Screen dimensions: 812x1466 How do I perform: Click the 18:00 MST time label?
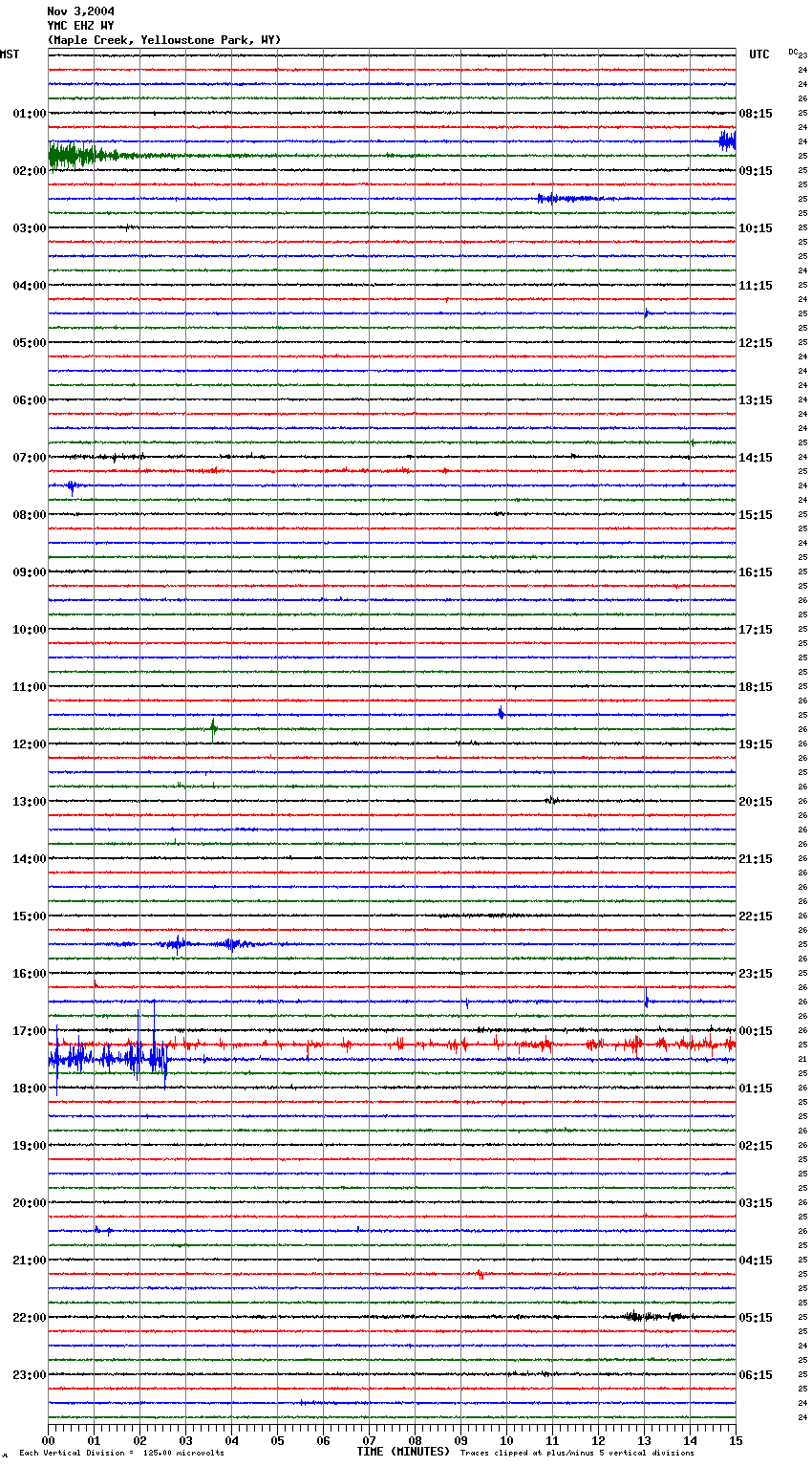point(29,1089)
